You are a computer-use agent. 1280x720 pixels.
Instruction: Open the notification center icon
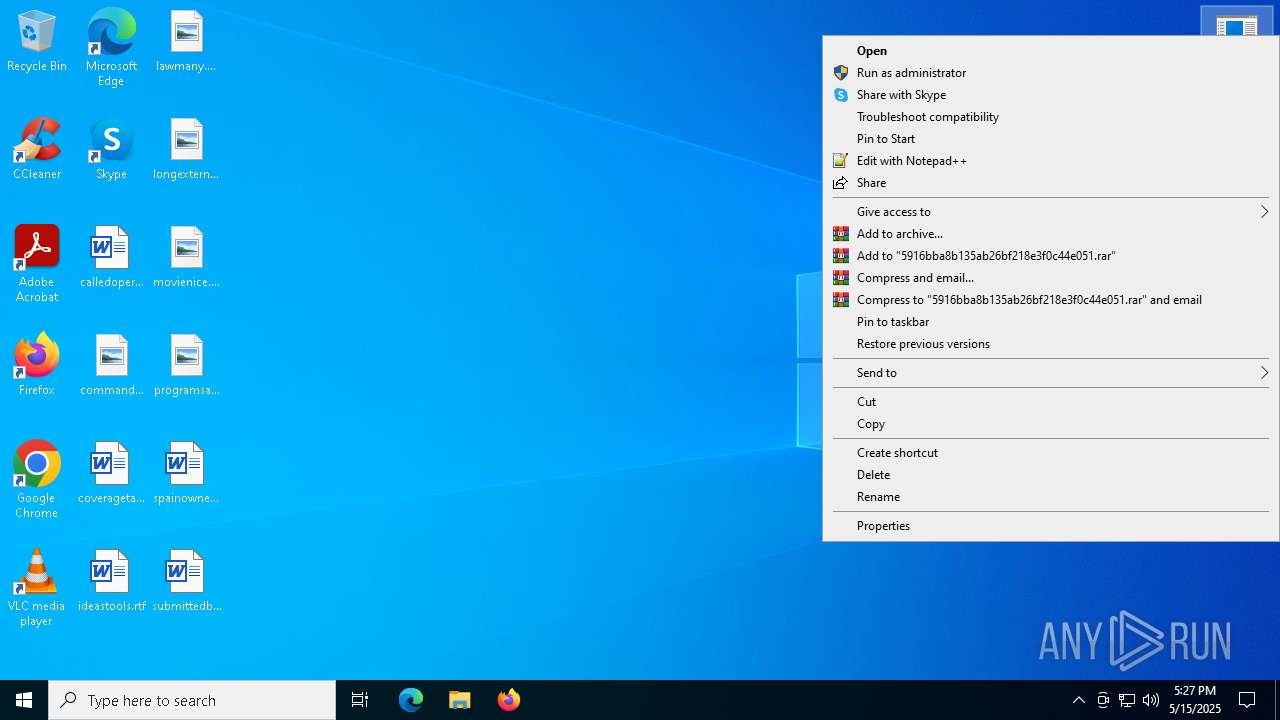coord(1247,700)
